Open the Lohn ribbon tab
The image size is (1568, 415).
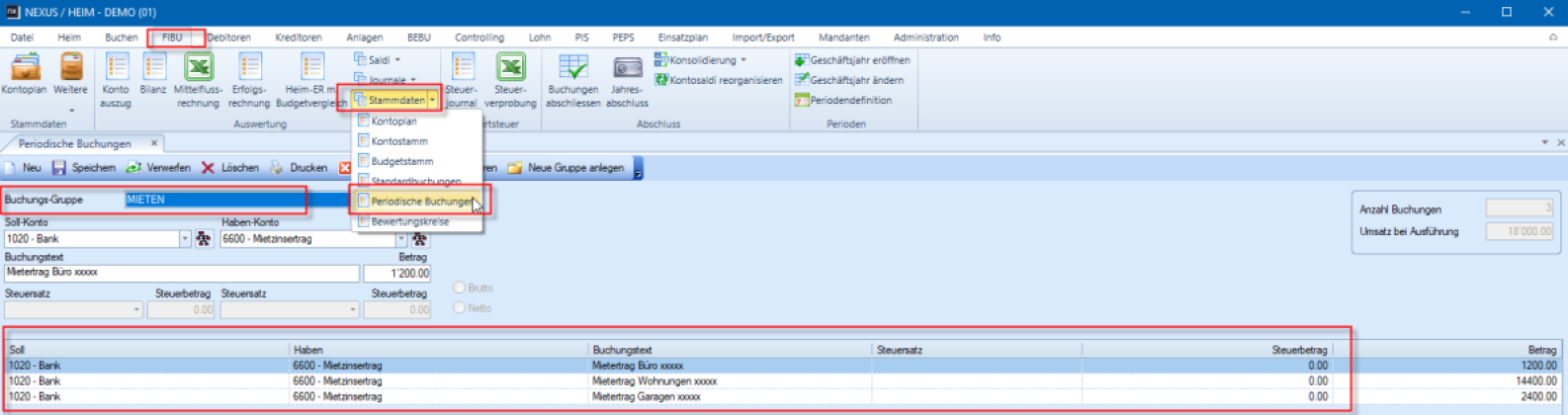(x=540, y=38)
